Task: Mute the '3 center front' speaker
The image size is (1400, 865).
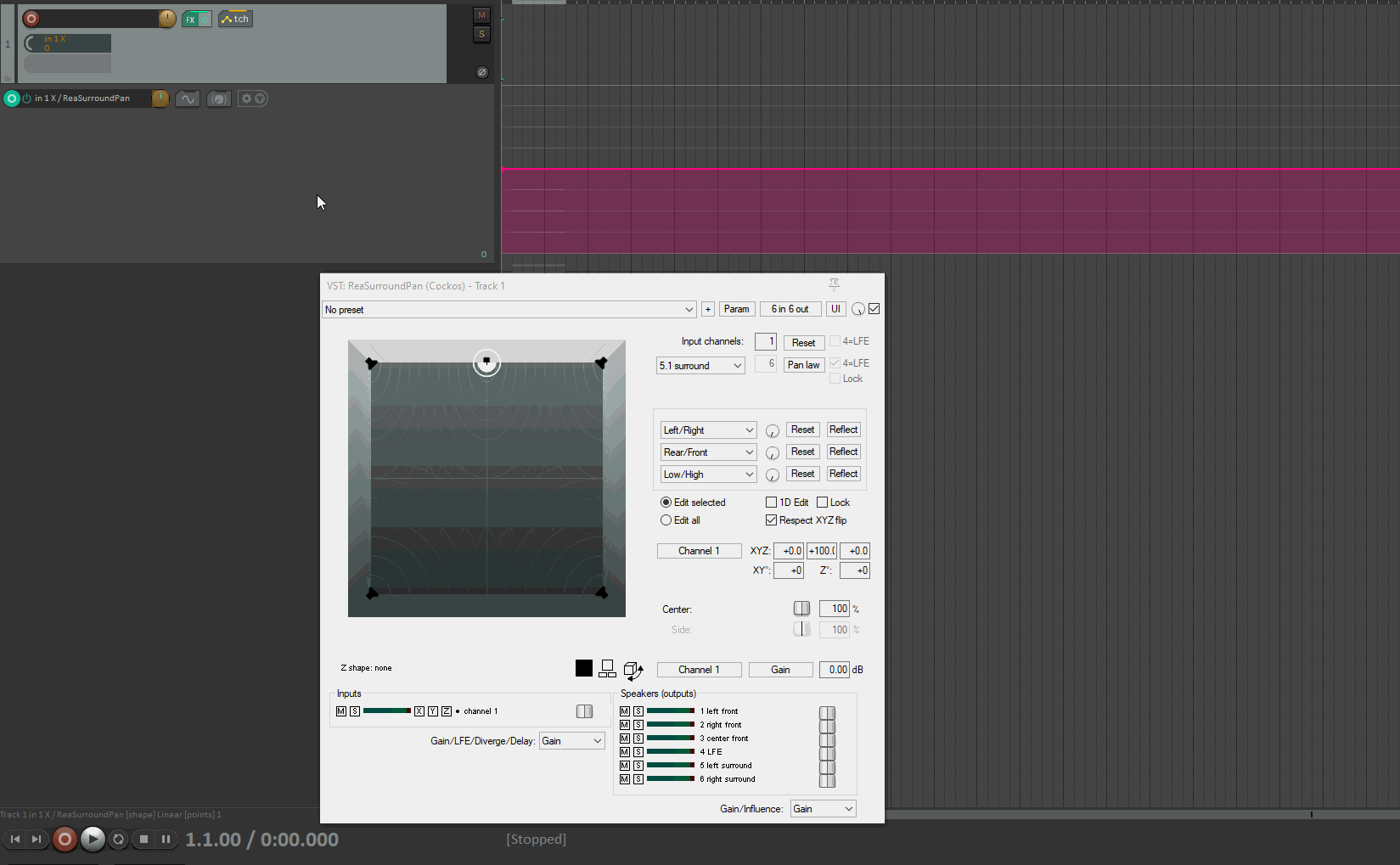Action: (x=625, y=739)
